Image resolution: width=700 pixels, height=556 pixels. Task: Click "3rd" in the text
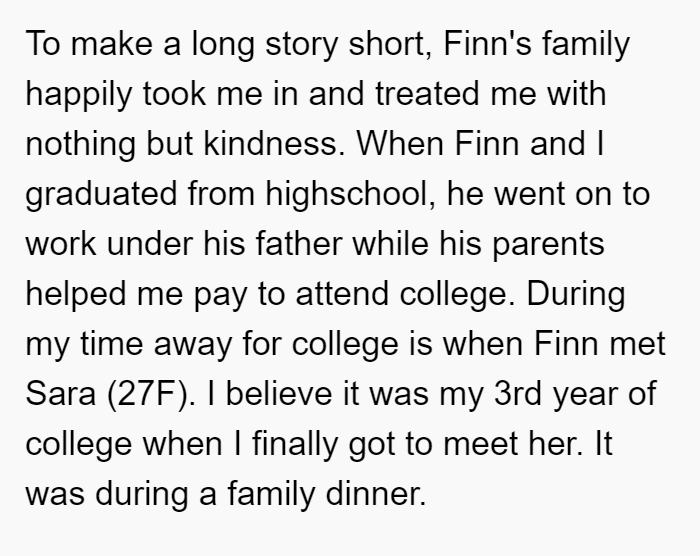[x=517, y=394]
